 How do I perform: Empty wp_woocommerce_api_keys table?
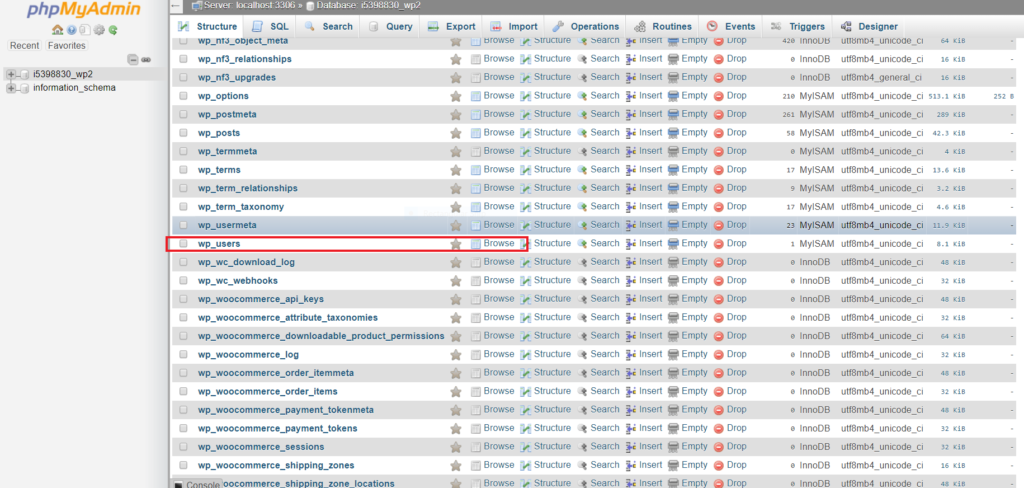[688, 299]
